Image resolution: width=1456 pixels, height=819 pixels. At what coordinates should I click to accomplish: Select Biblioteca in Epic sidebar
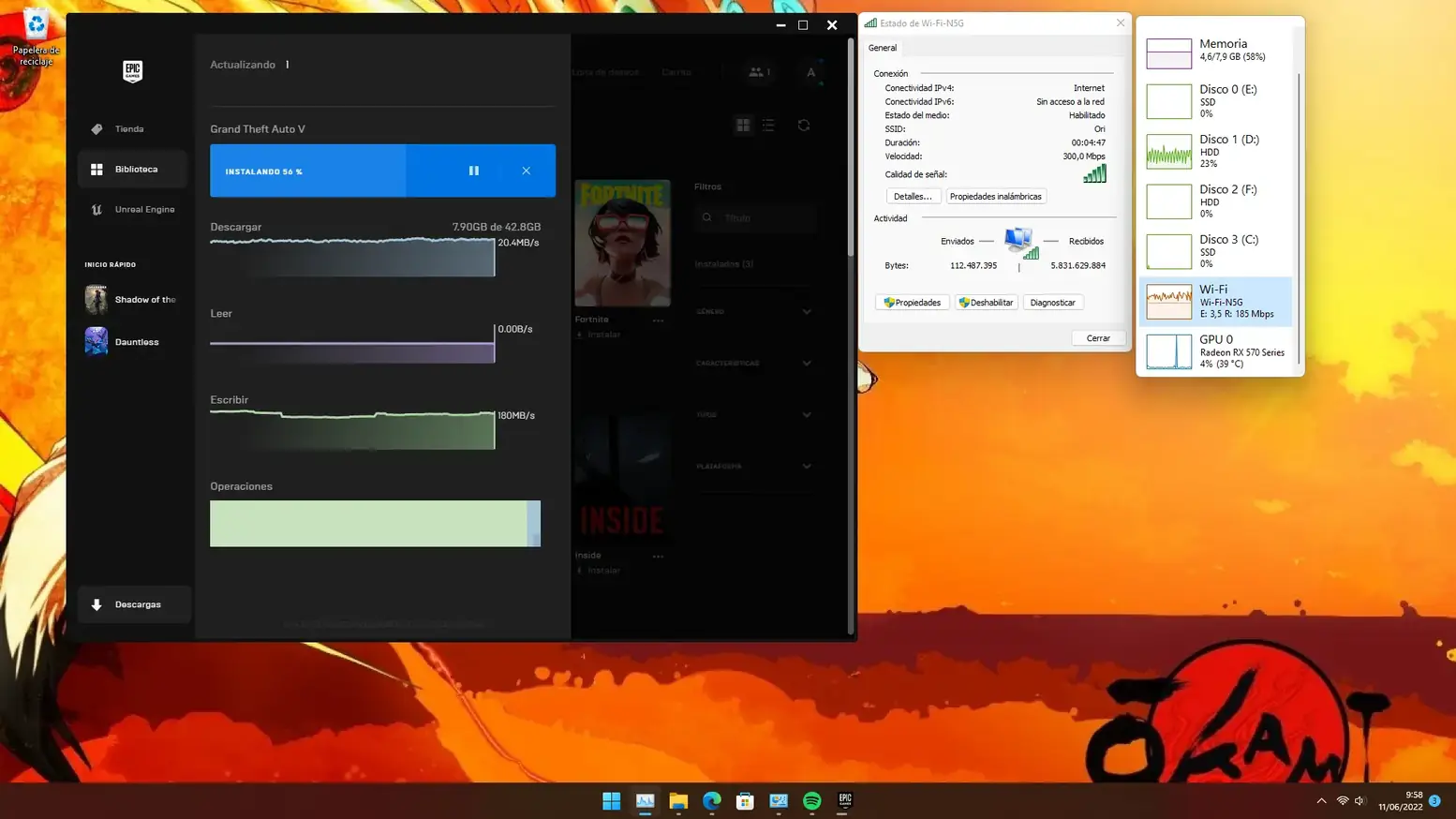click(x=132, y=170)
